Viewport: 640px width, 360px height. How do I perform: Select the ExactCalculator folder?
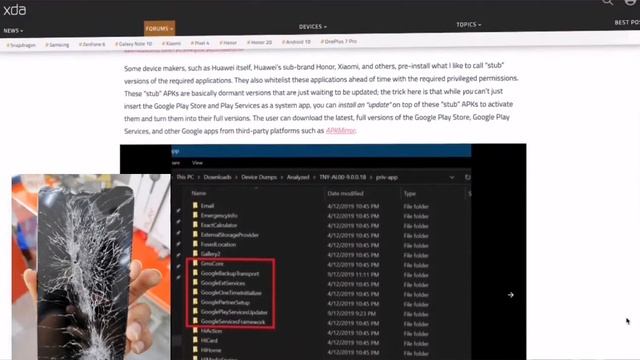(x=219, y=225)
